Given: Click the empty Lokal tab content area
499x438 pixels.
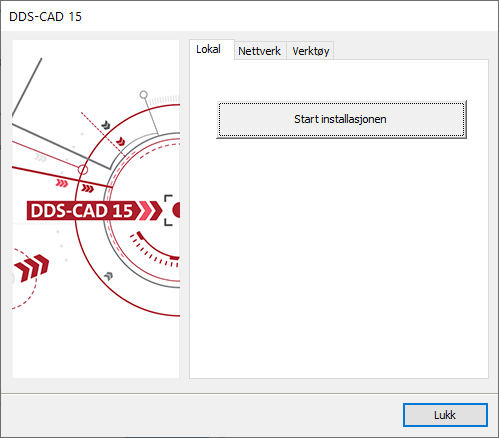Looking at the screenshot, I should pos(339,258).
